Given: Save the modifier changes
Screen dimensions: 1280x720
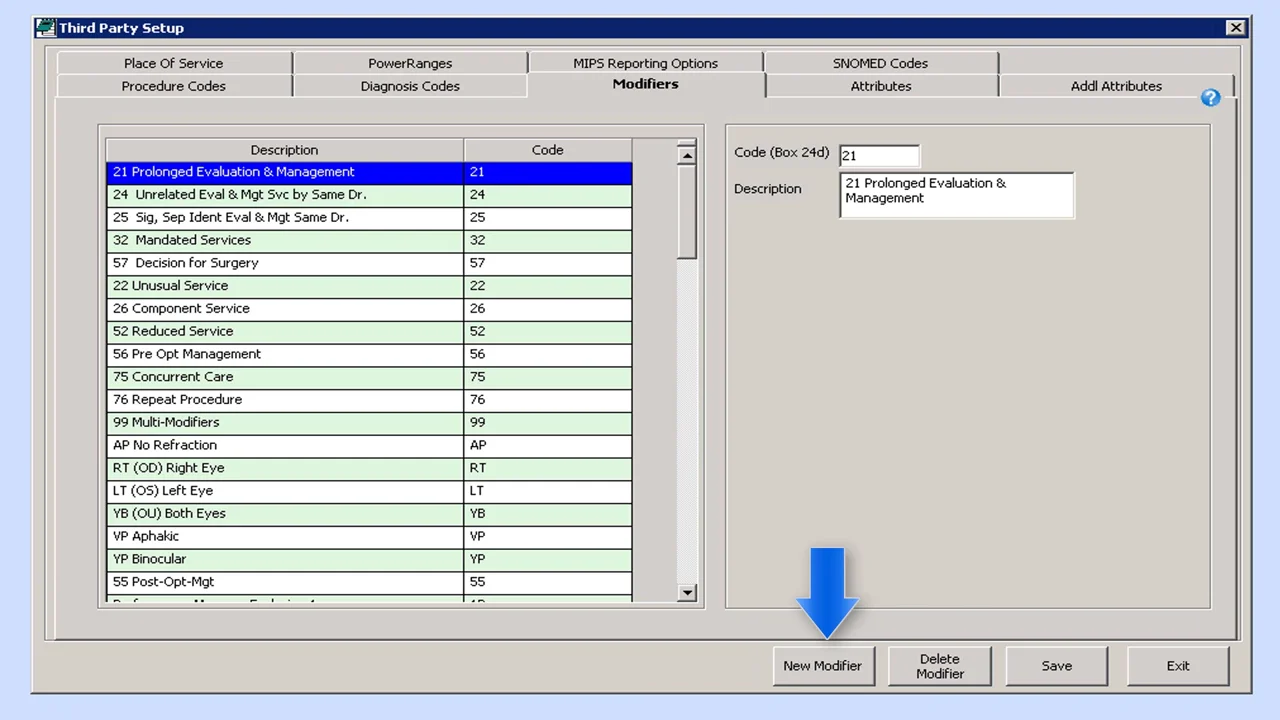Looking at the screenshot, I should 1056,666.
